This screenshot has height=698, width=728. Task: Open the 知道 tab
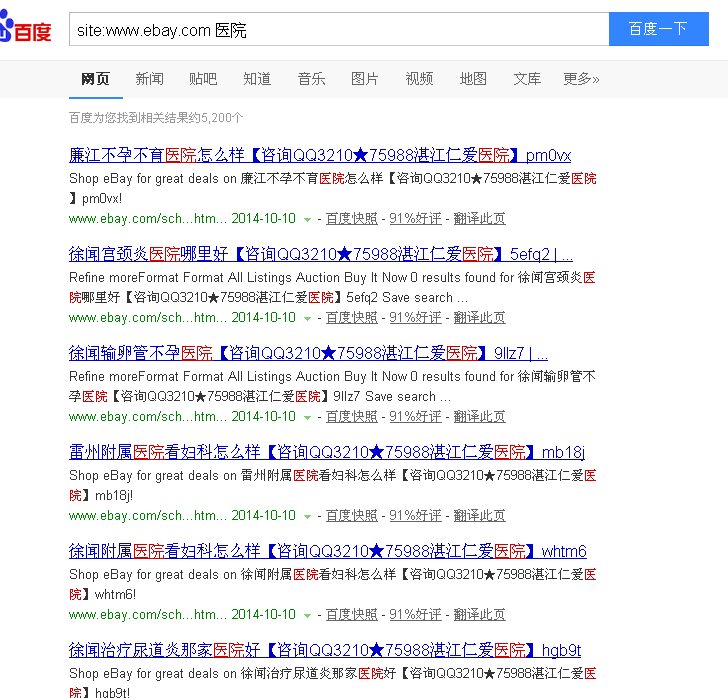click(x=257, y=79)
